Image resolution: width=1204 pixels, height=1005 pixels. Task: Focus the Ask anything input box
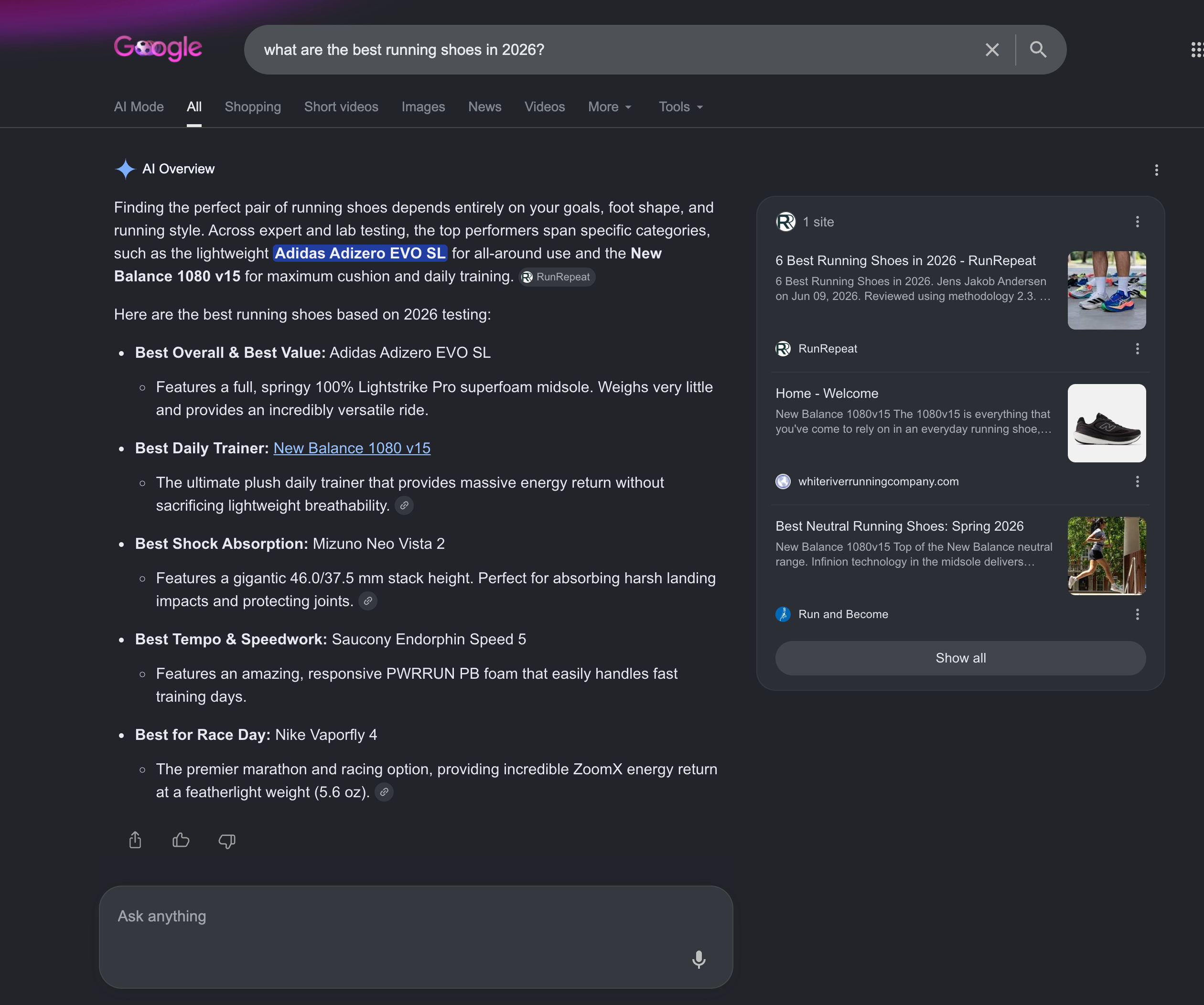point(416,937)
